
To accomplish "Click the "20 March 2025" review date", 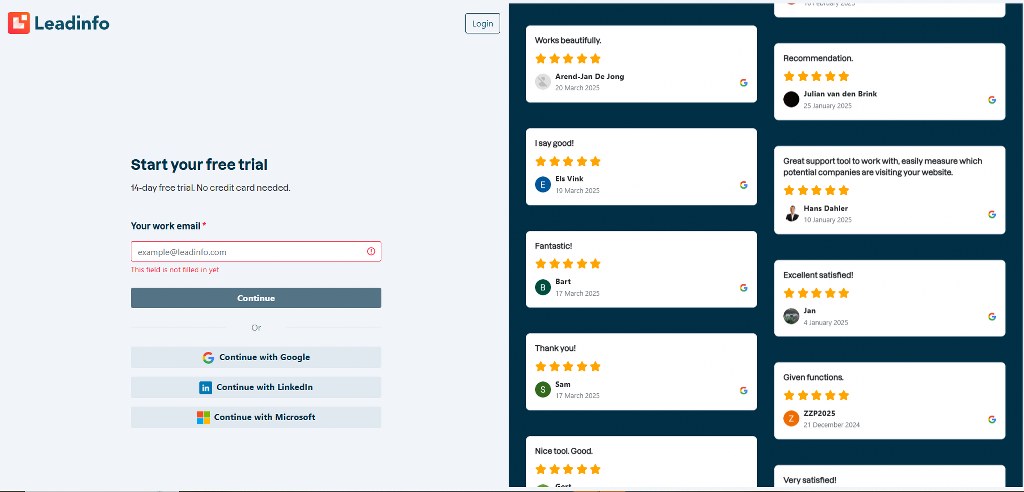I will [577, 88].
